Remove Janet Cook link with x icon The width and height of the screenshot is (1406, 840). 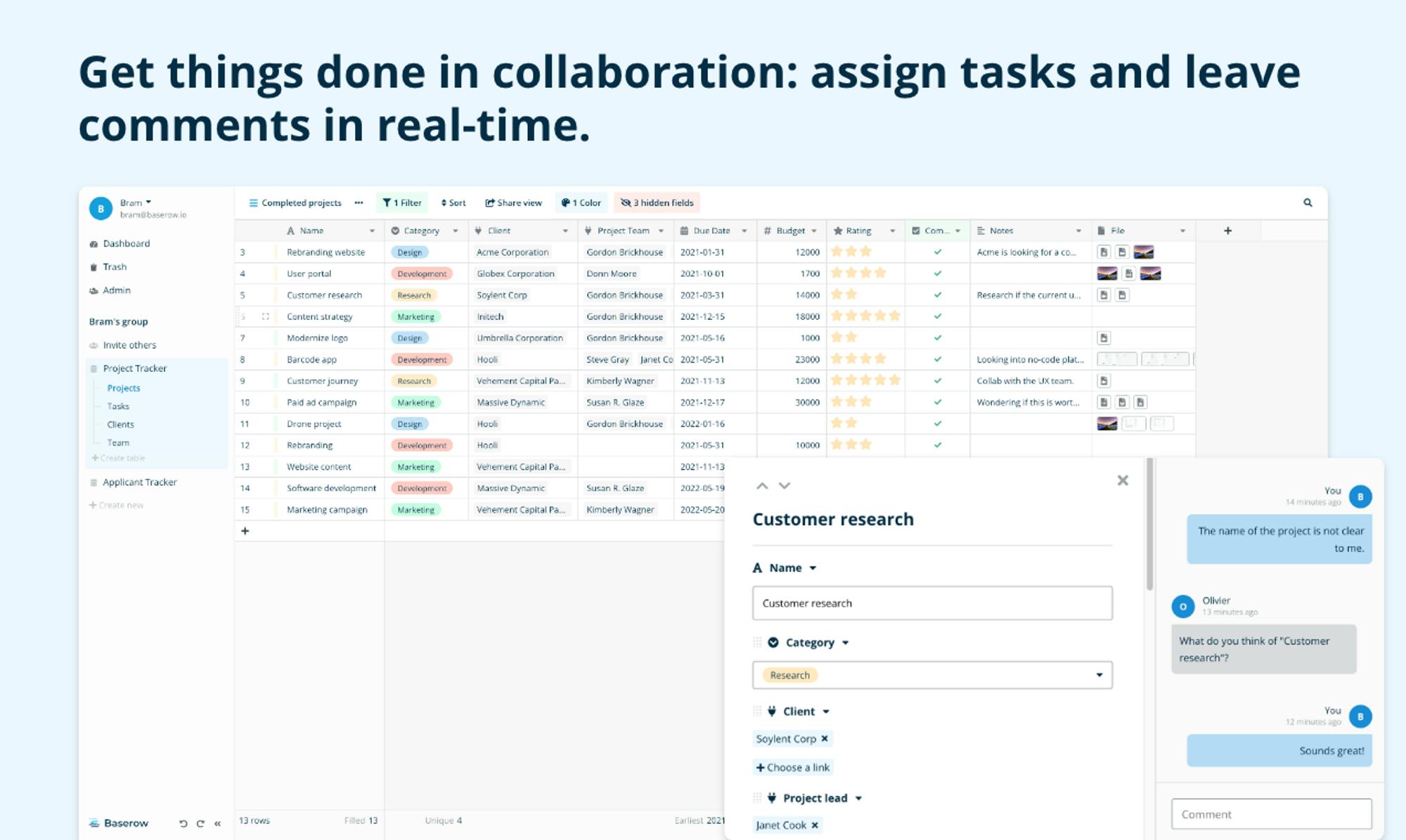click(815, 825)
